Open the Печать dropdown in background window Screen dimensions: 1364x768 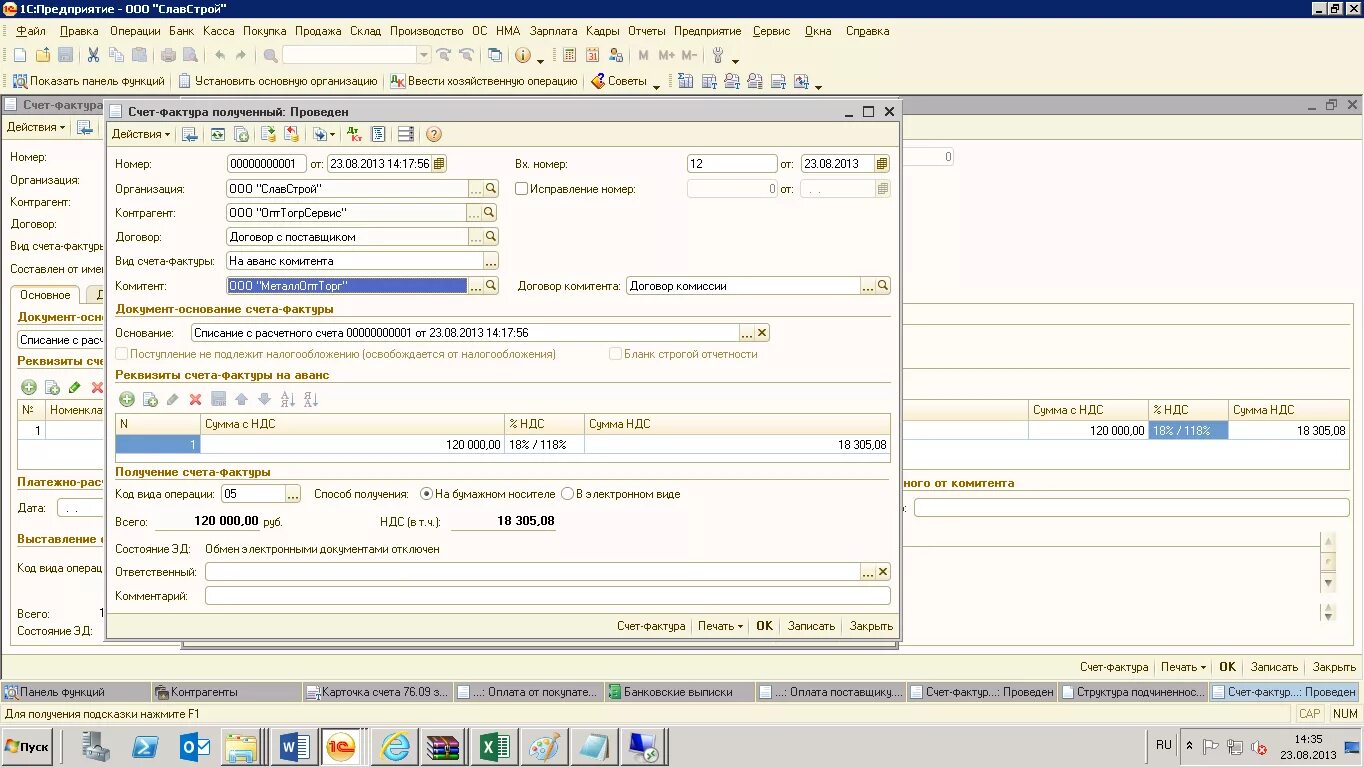point(1184,667)
